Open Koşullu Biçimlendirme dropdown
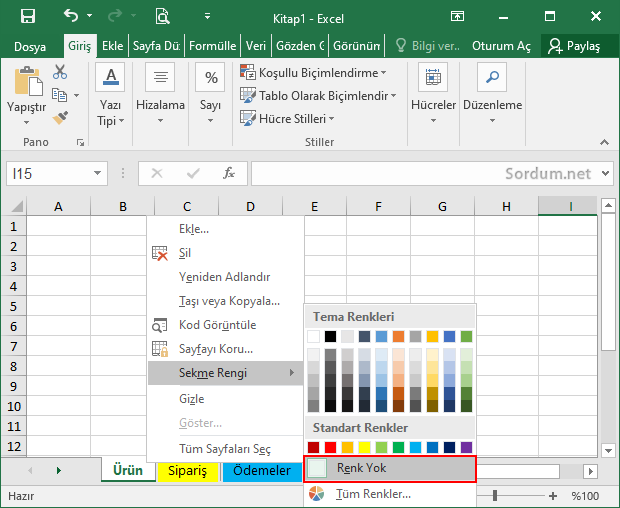This screenshot has width=620, height=508. tap(313, 73)
